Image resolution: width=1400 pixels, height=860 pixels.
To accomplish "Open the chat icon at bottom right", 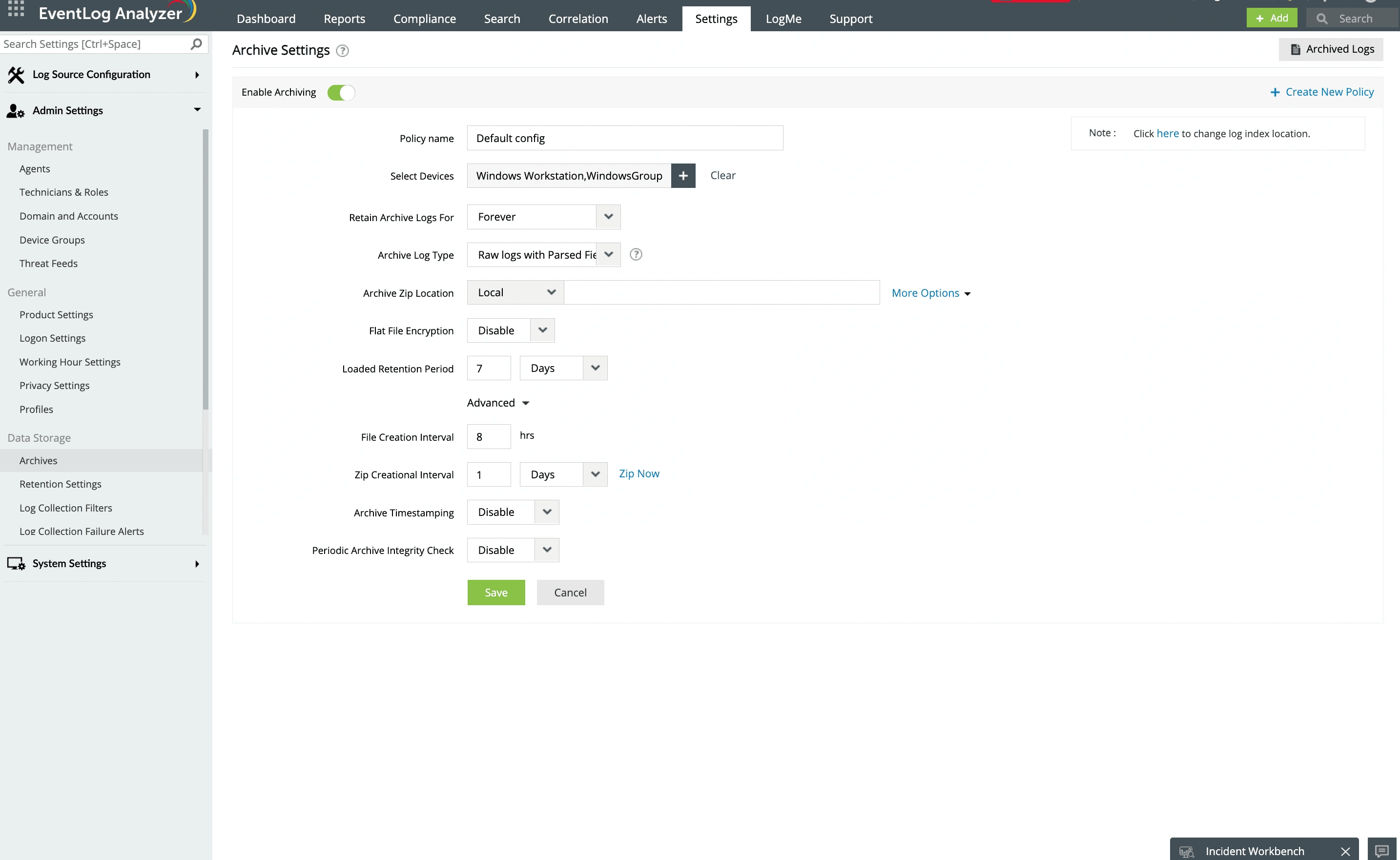I will point(1381,851).
